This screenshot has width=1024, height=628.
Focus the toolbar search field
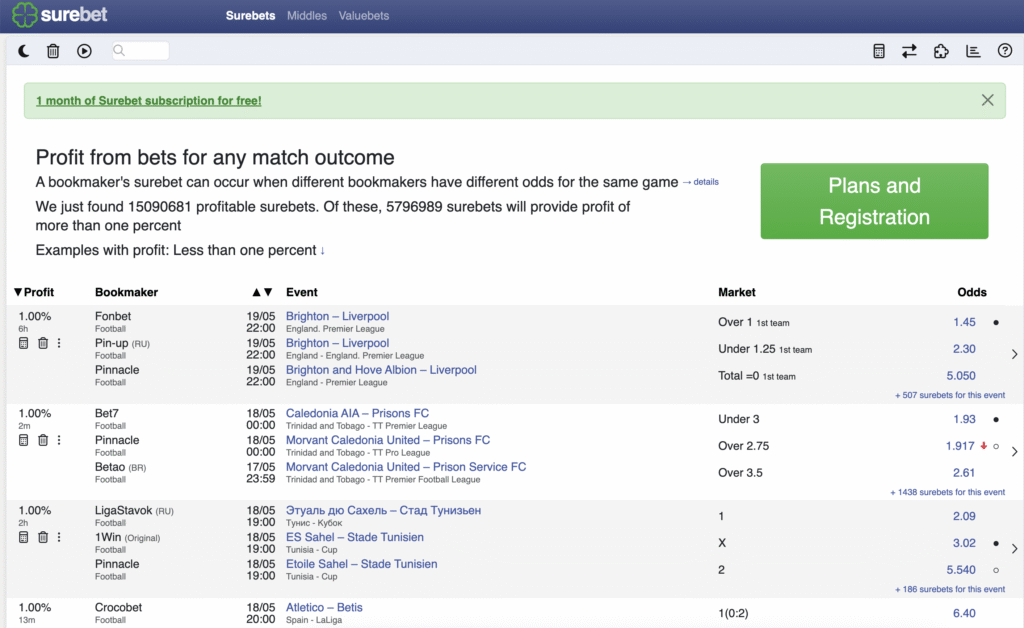click(140, 51)
